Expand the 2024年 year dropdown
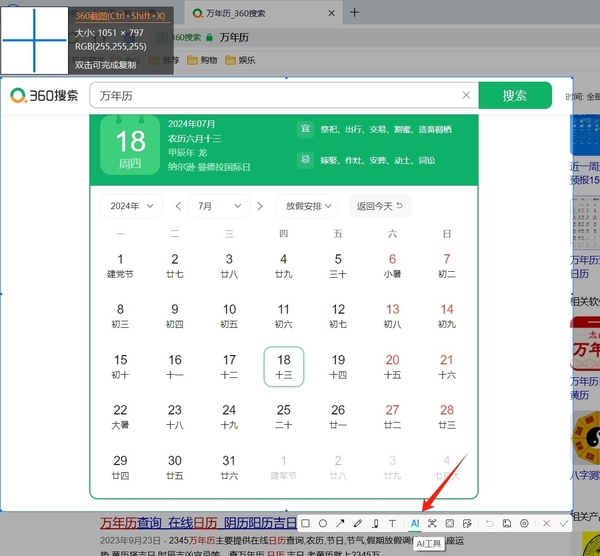 [131, 206]
